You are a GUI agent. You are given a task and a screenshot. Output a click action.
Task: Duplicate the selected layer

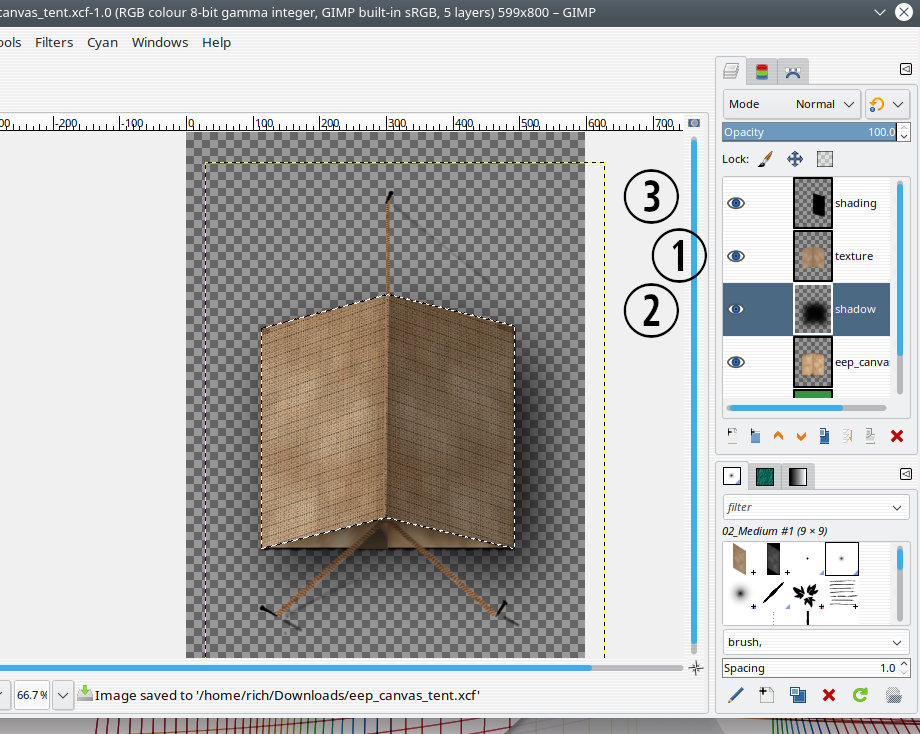point(824,436)
